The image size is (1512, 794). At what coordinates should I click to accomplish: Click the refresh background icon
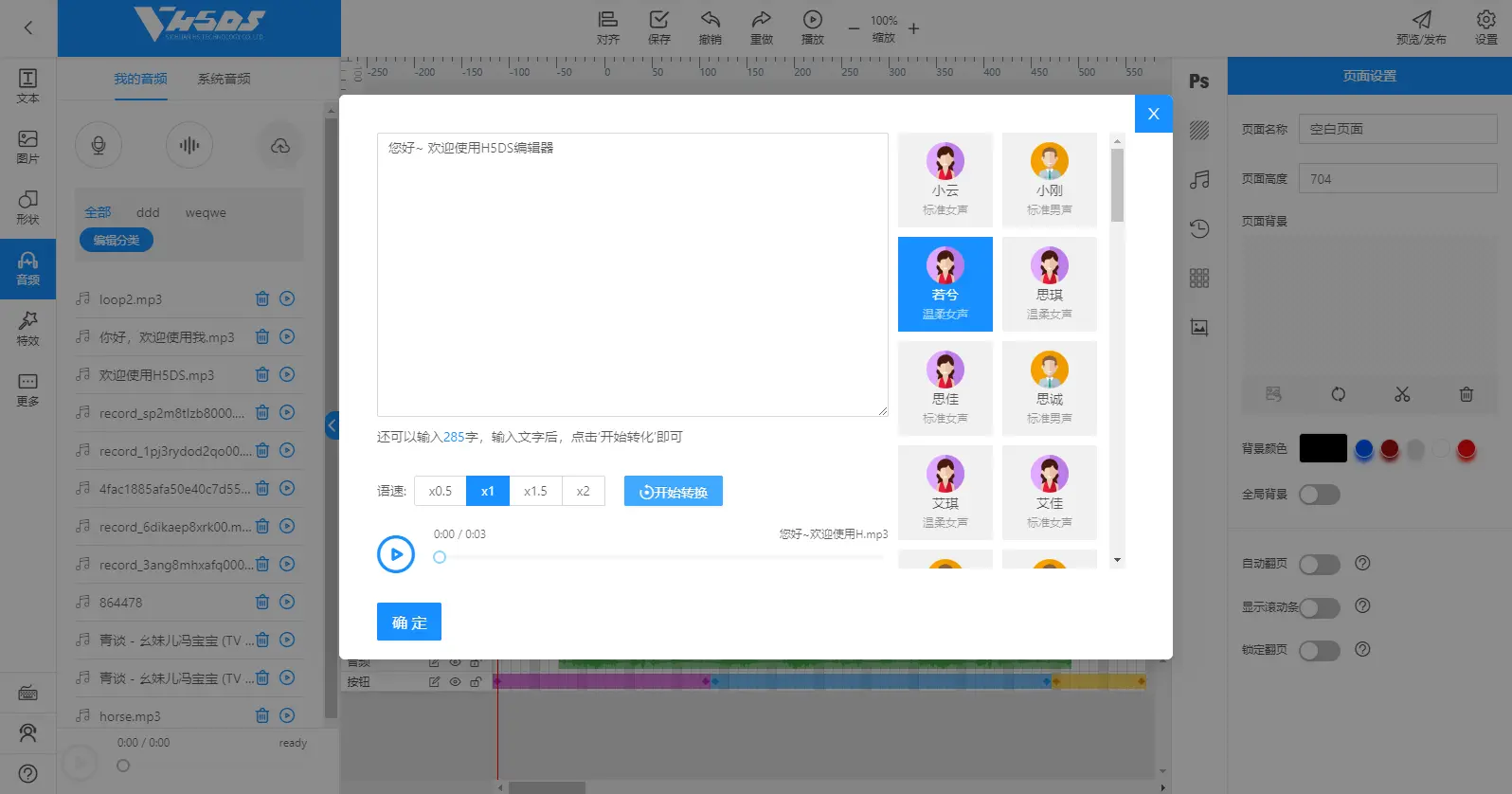coord(1338,394)
